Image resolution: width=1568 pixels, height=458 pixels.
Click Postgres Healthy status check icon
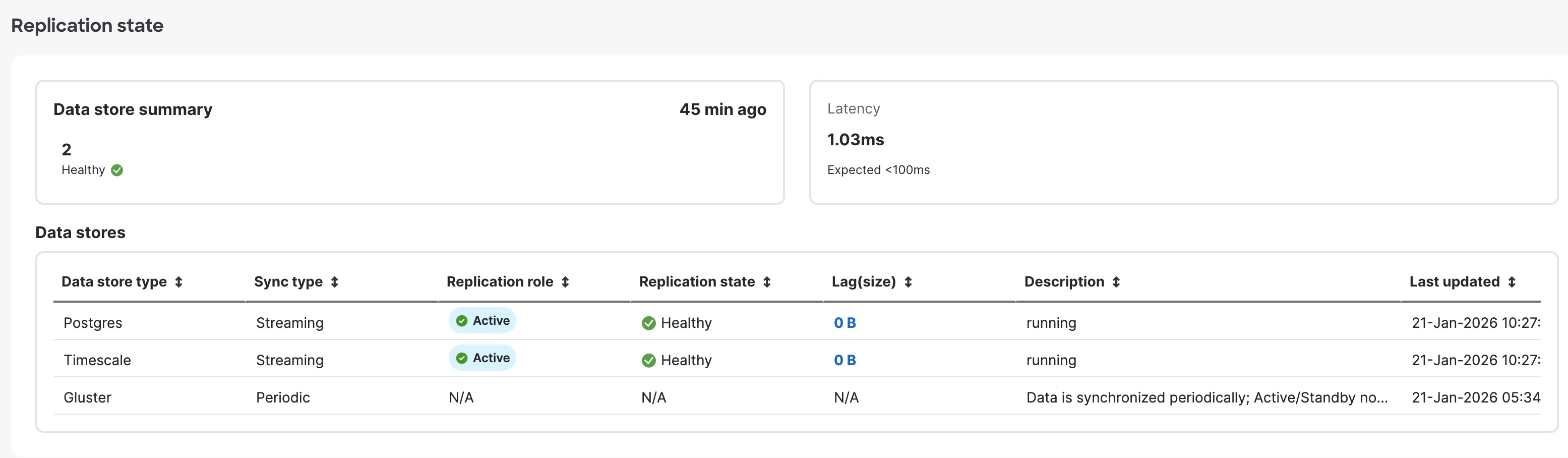(x=648, y=323)
